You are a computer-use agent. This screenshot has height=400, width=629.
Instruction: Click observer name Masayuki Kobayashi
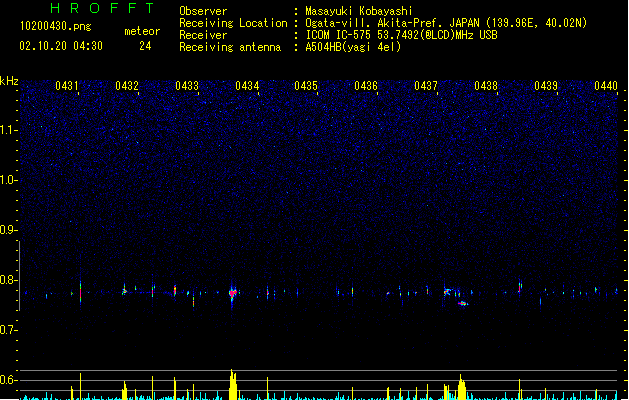tap(359, 11)
